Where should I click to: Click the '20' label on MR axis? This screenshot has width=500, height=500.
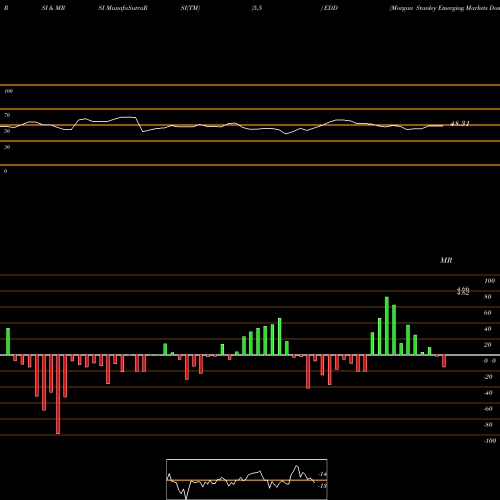(488, 345)
